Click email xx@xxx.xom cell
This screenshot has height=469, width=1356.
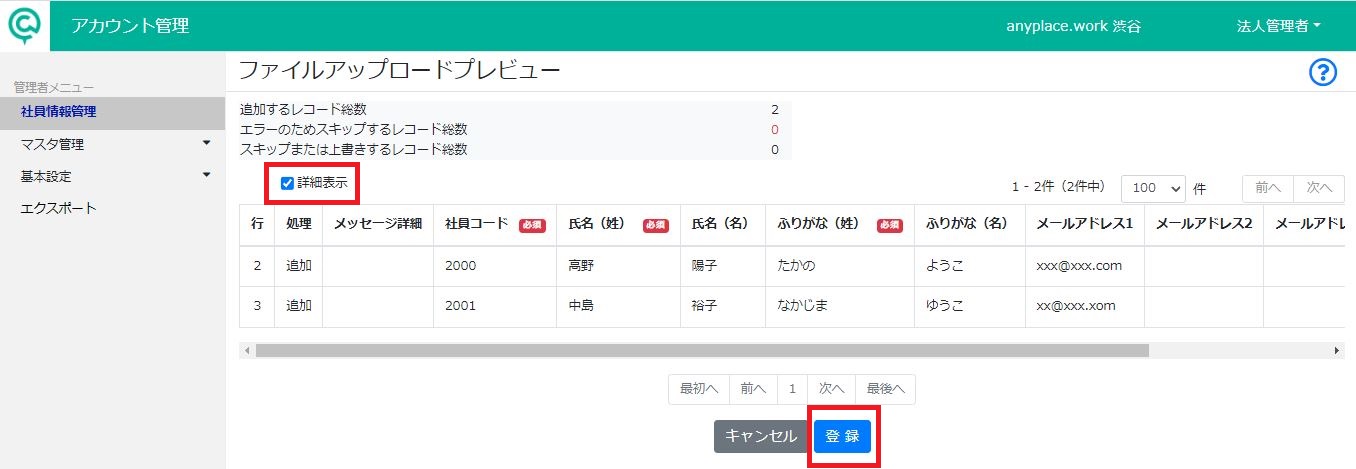(x=1084, y=306)
